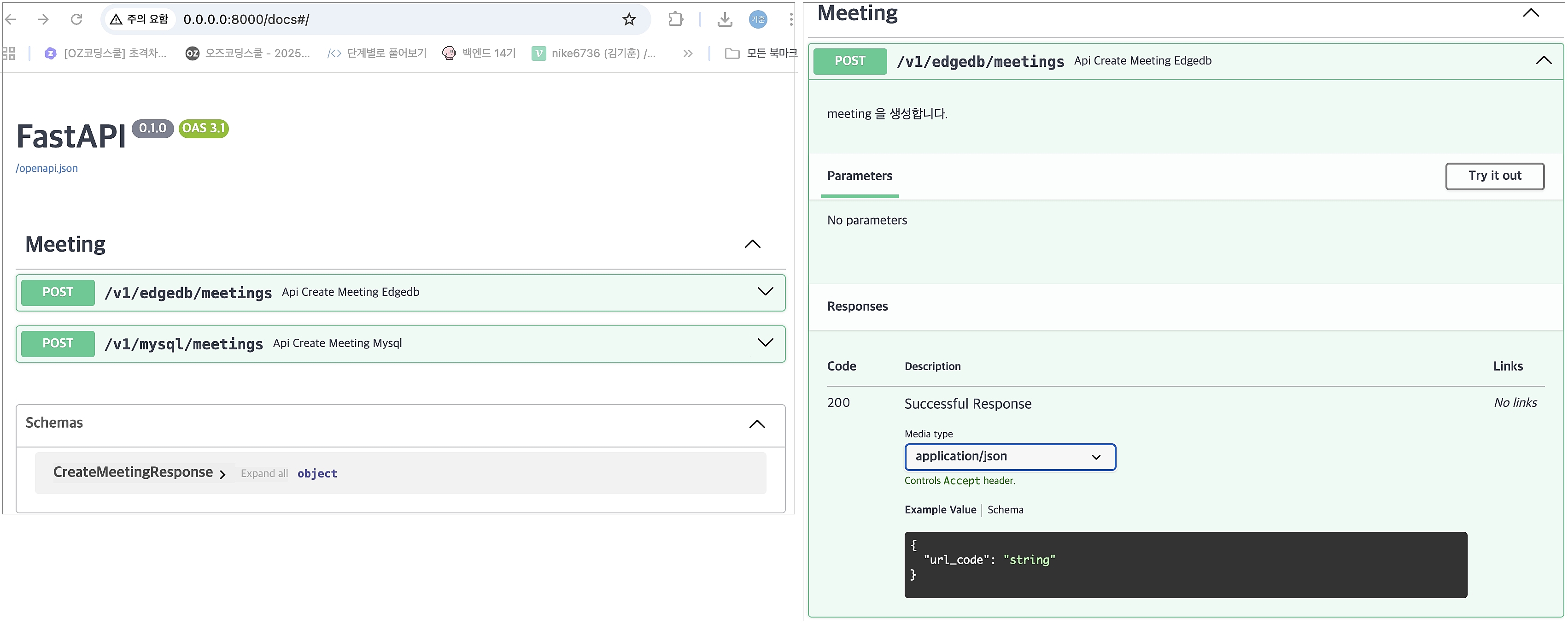The image size is (1568, 624).
Task: Click Expand all for CreateMeetingResponse
Action: 264,474
